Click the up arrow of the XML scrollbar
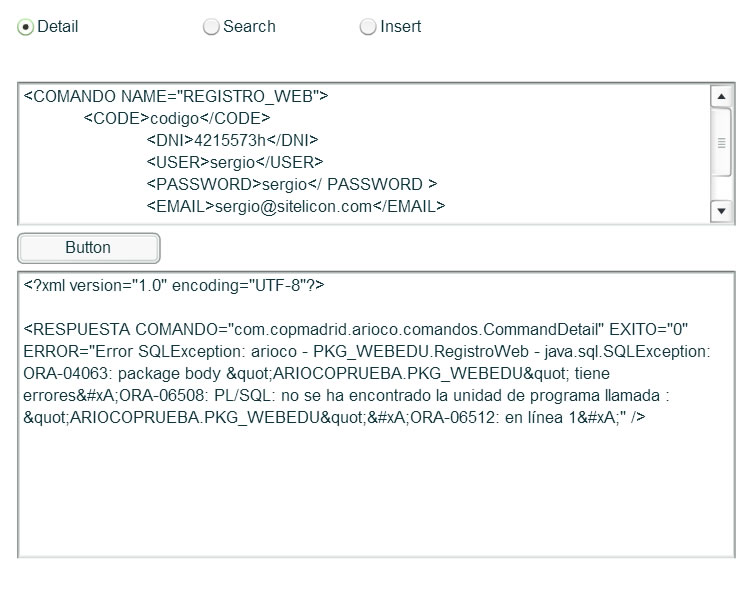The height and width of the screenshot is (593, 754). pyautogui.click(x=721, y=96)
